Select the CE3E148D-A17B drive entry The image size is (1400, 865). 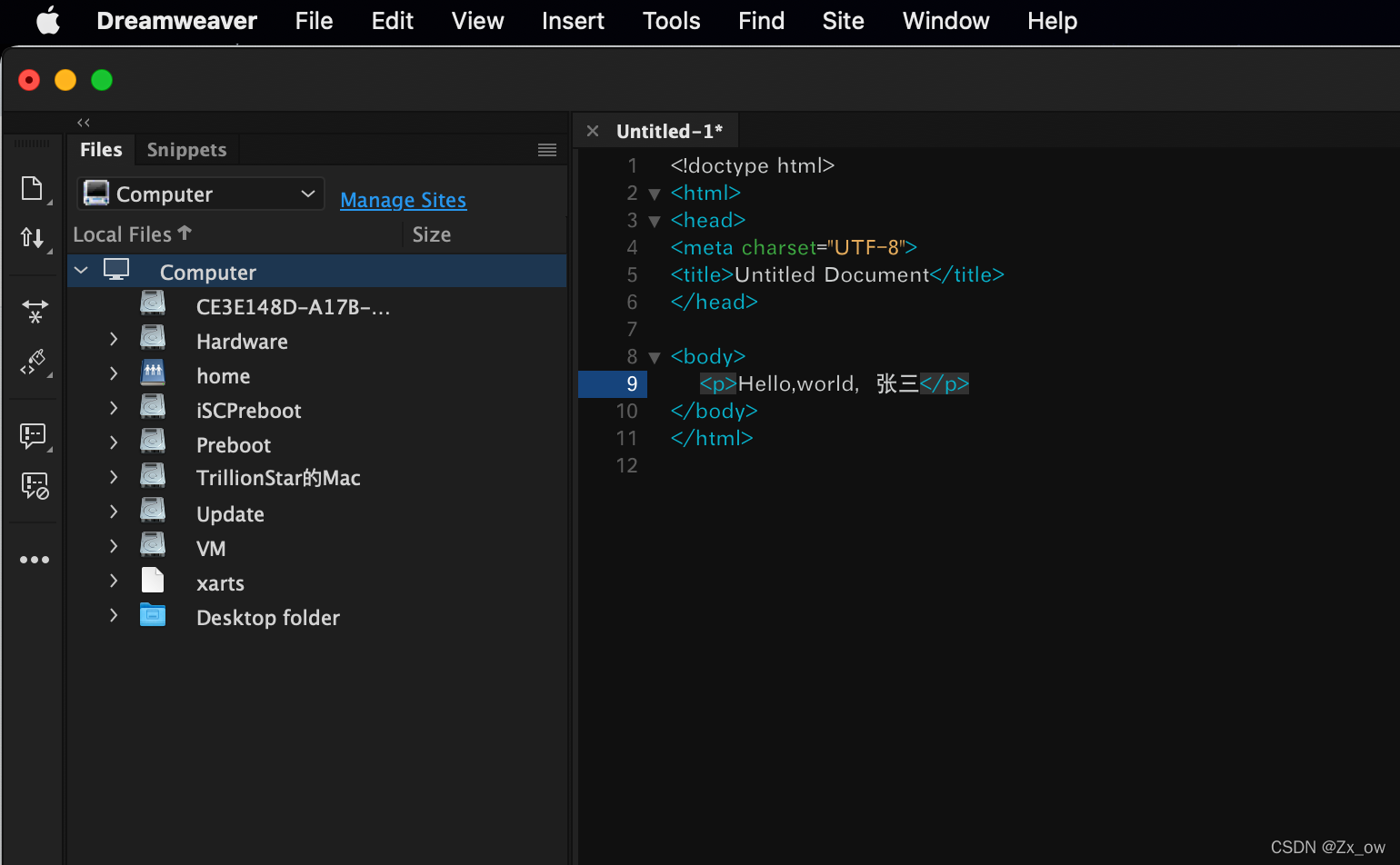(293, 307)
